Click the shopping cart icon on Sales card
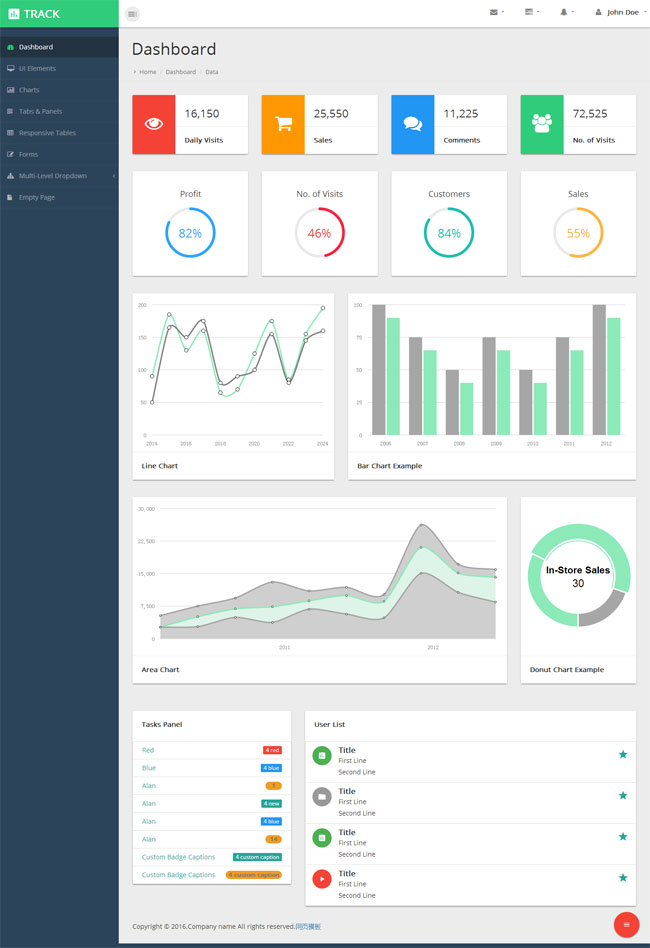The image size is (650, 948). tap(283, 124)
